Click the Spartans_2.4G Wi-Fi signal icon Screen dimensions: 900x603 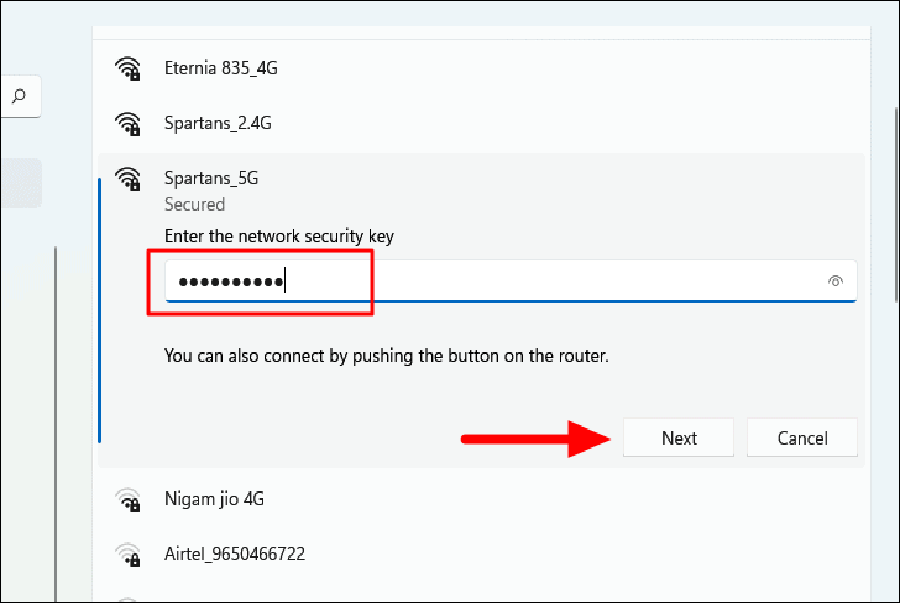(x=127, y=123)
